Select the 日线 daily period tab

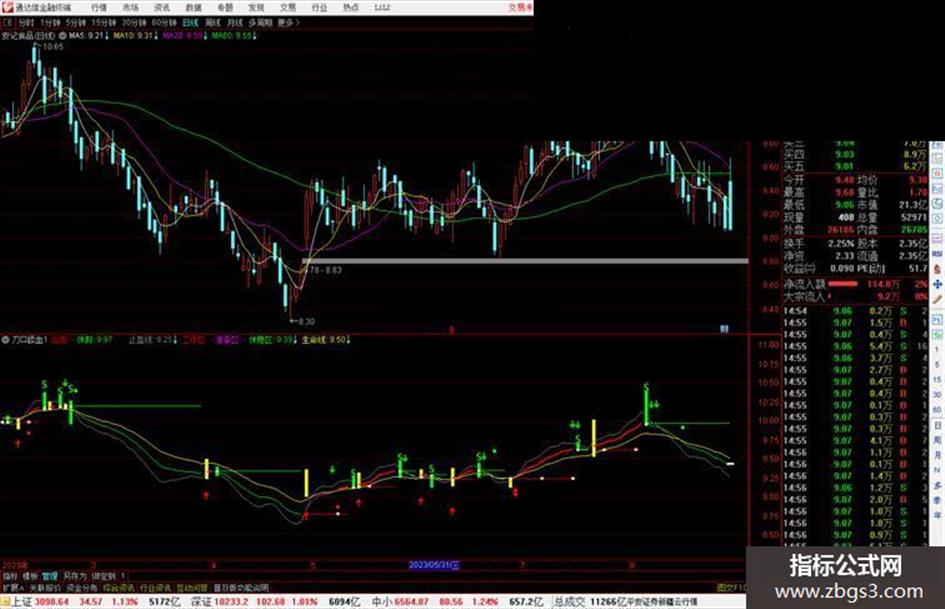tap(190, 22)
